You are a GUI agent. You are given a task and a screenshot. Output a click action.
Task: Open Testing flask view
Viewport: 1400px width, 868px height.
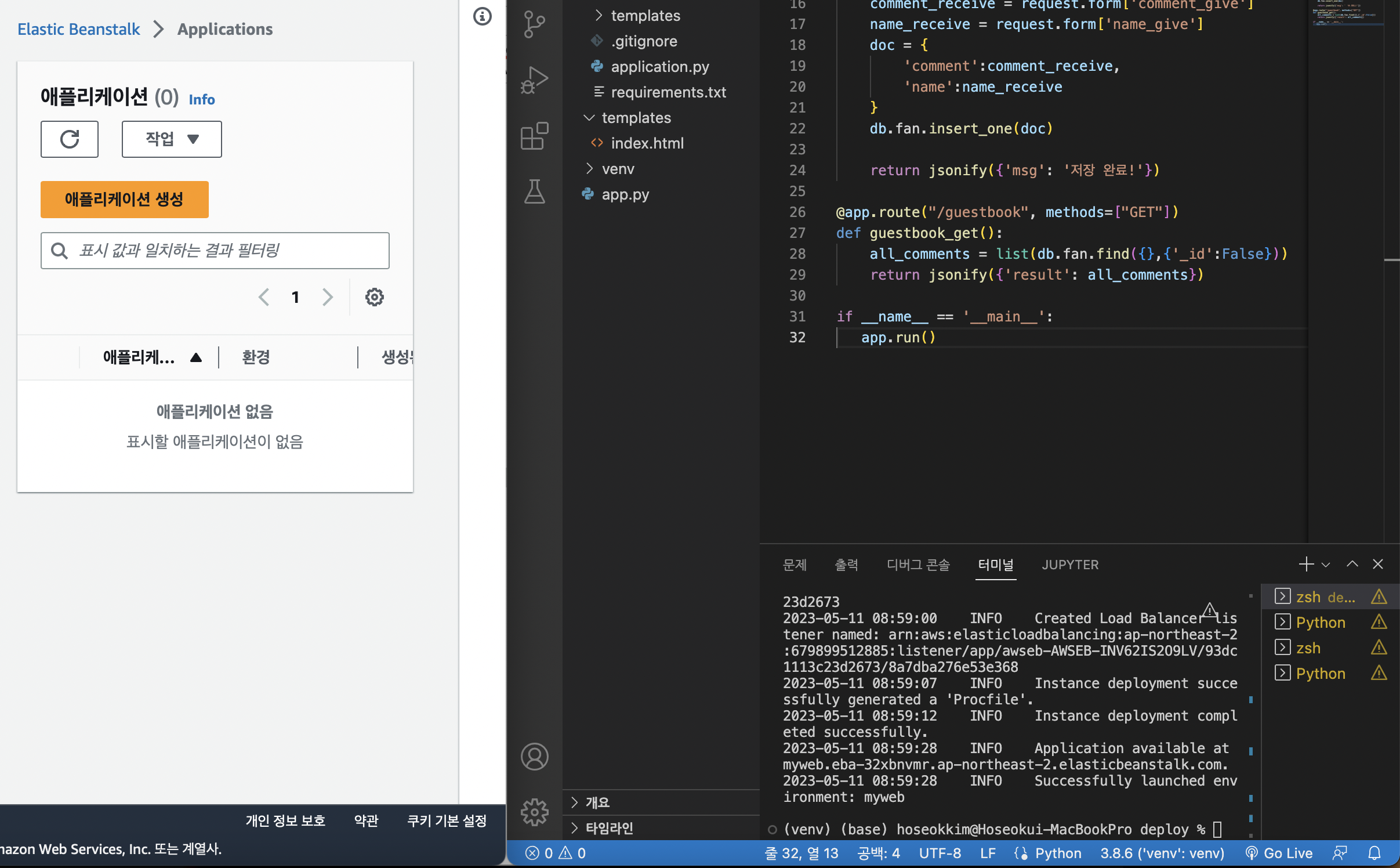(534, 191)
